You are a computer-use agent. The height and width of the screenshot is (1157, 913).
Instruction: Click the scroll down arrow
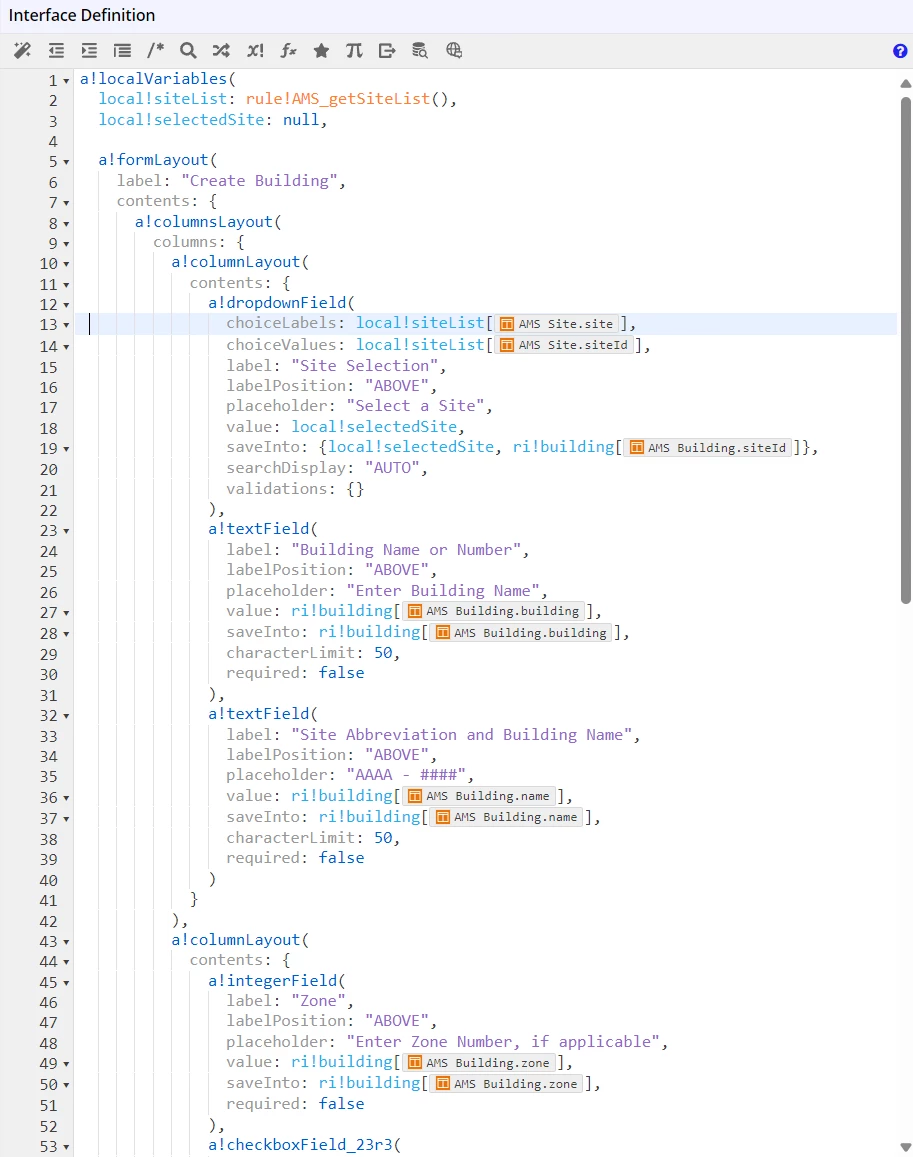[x=906, y=1147]
